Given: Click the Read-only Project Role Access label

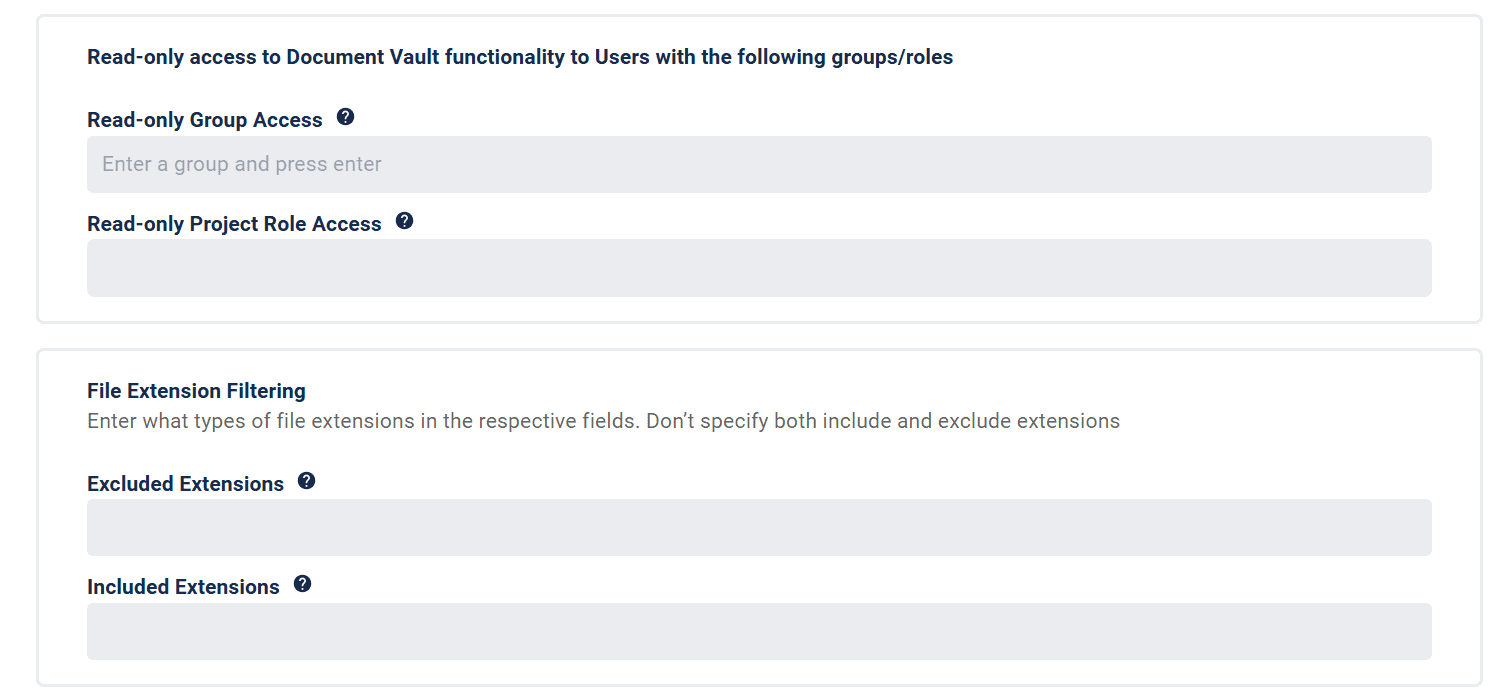Looking at the screenshot, I should click(x=234, y=224).
